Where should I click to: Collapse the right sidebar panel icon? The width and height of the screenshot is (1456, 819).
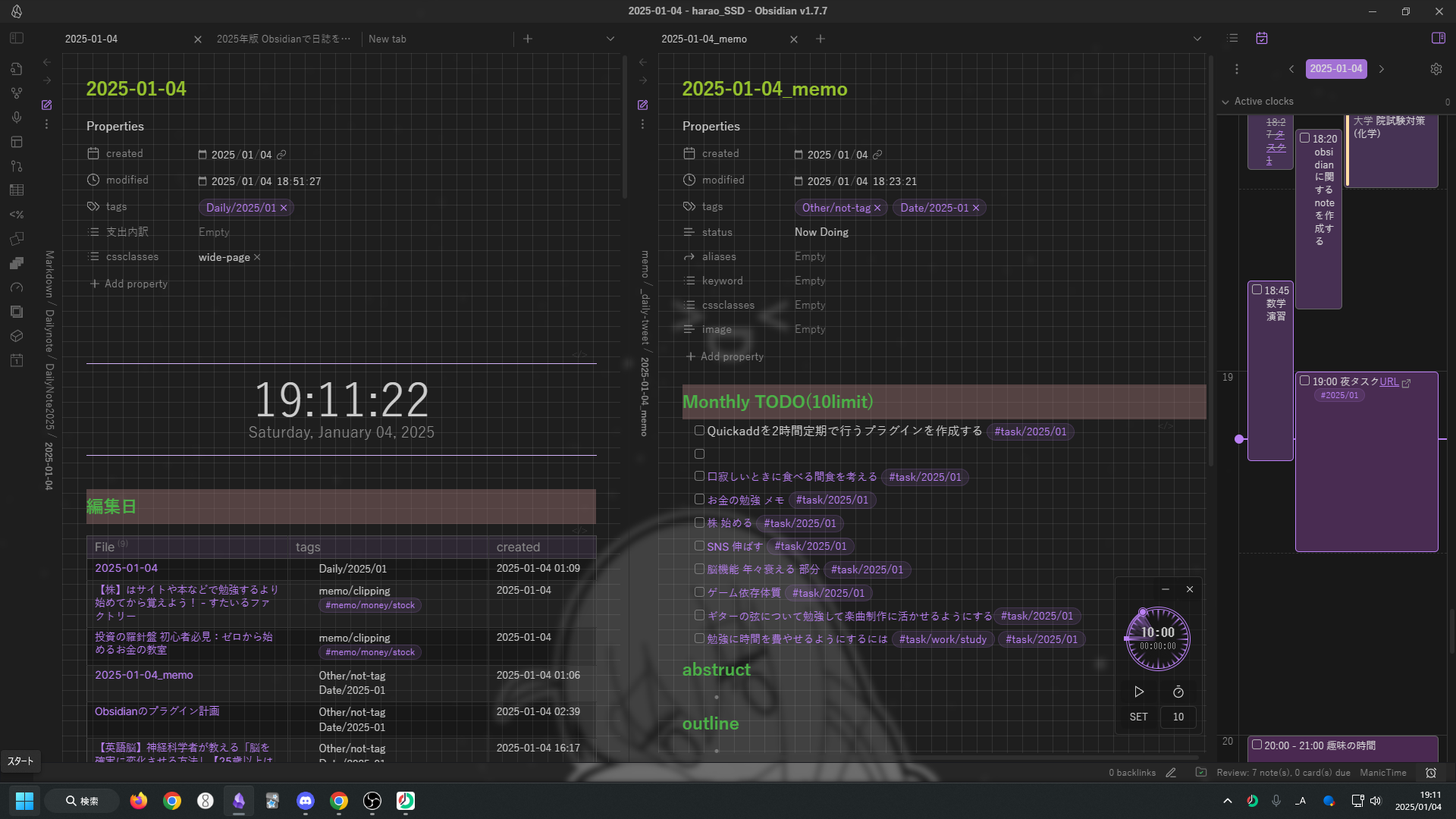[1439, 39]
